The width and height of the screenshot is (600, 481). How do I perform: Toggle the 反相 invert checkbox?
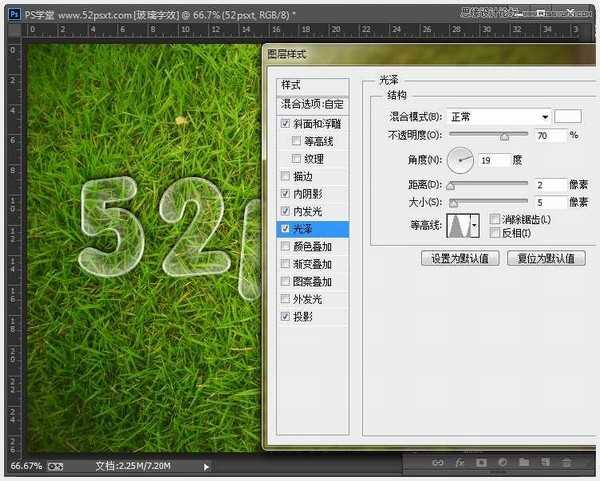[496, 232]
